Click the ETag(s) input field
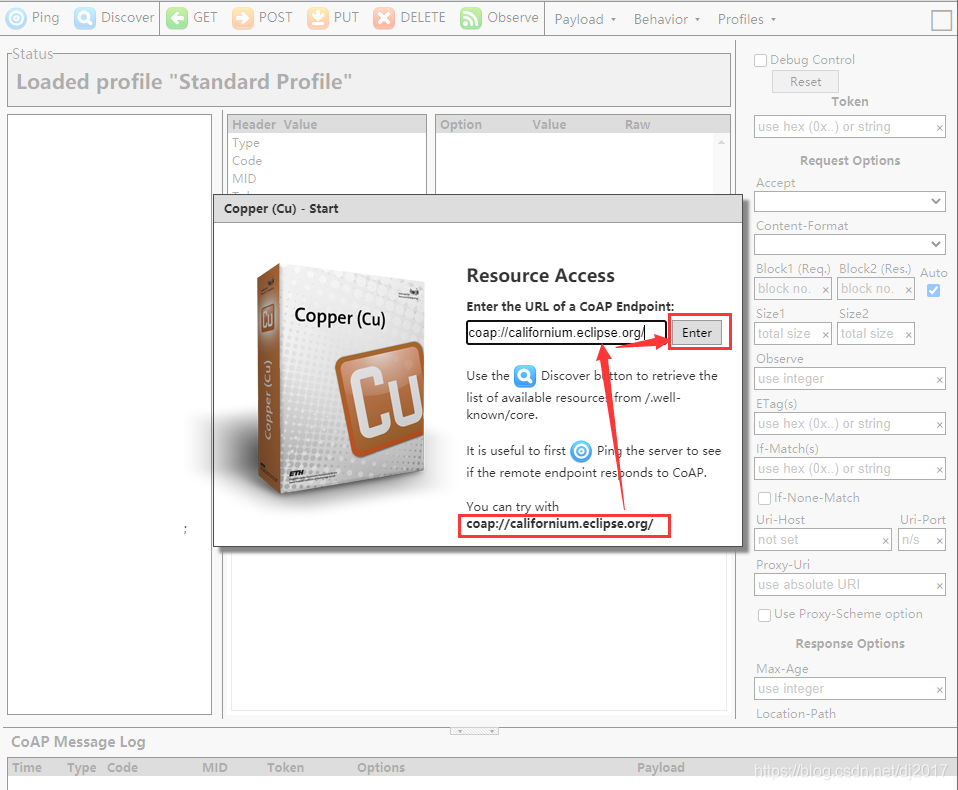The image size is (958, 790). (849, 424)
